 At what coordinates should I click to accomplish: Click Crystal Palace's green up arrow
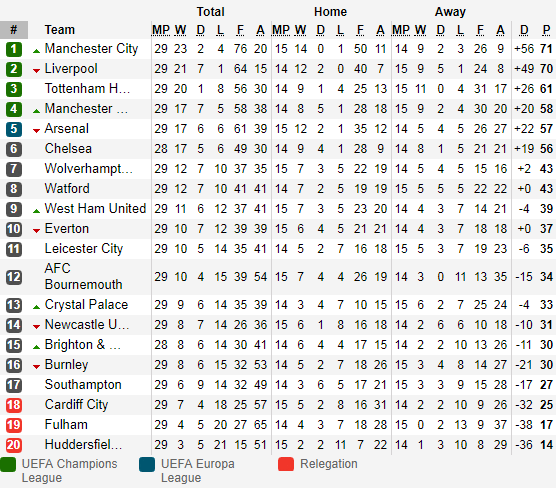(x=36, y=307)
